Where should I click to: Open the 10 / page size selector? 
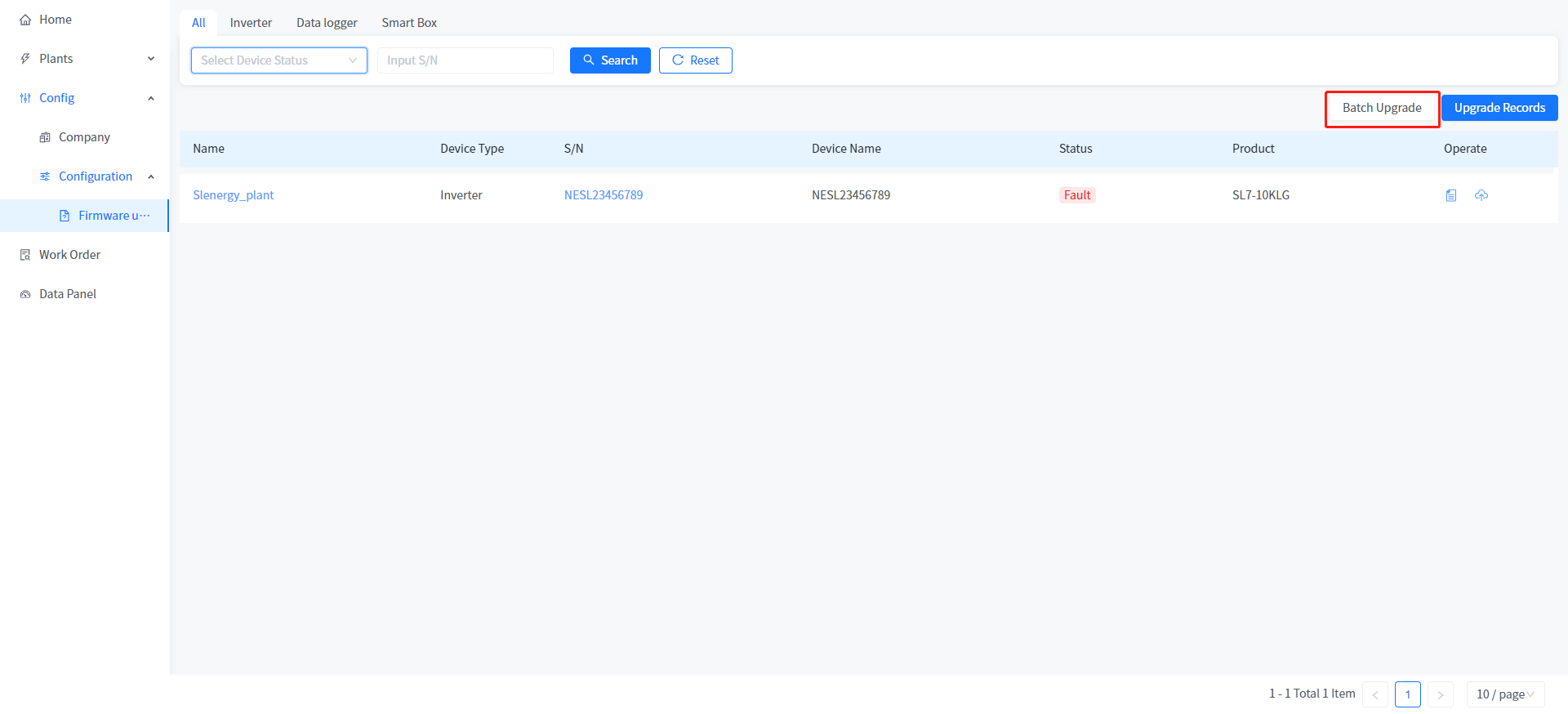[1504, 694]
